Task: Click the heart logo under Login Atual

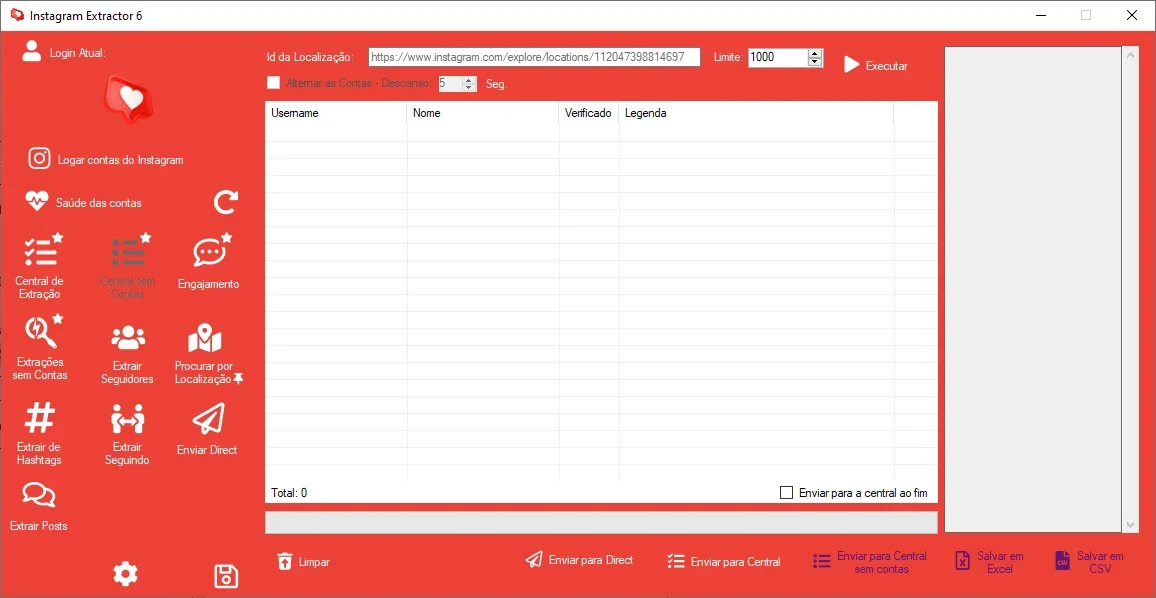Action: pos(127,99)
